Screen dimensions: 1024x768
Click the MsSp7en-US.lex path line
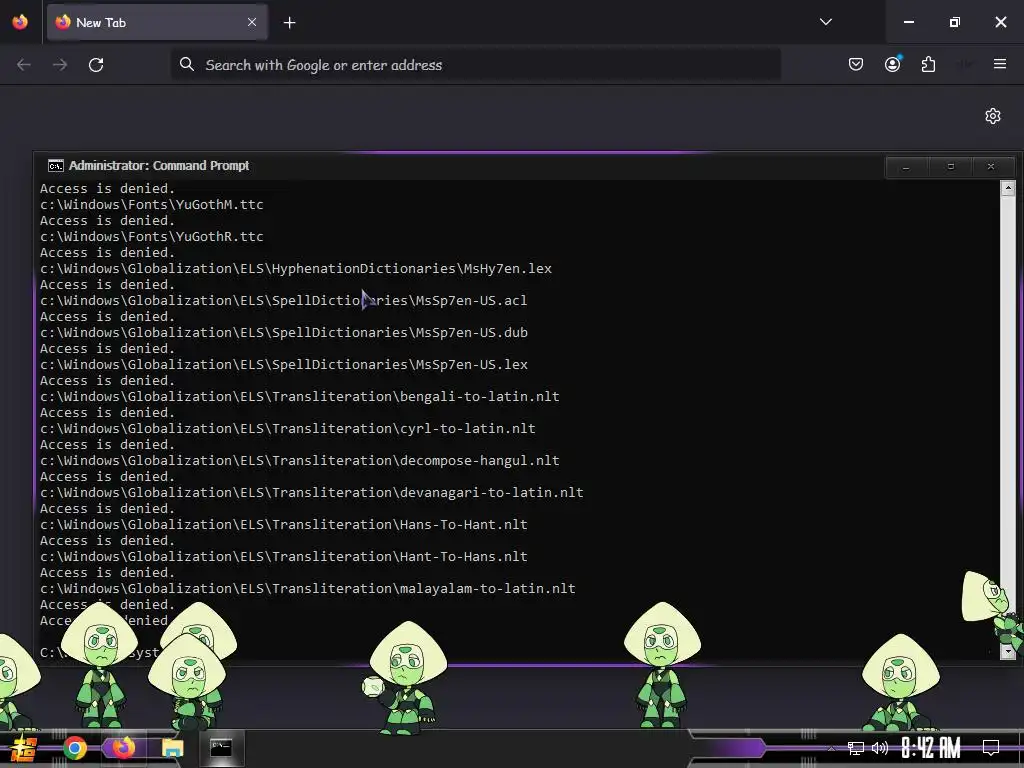[284, 364]
